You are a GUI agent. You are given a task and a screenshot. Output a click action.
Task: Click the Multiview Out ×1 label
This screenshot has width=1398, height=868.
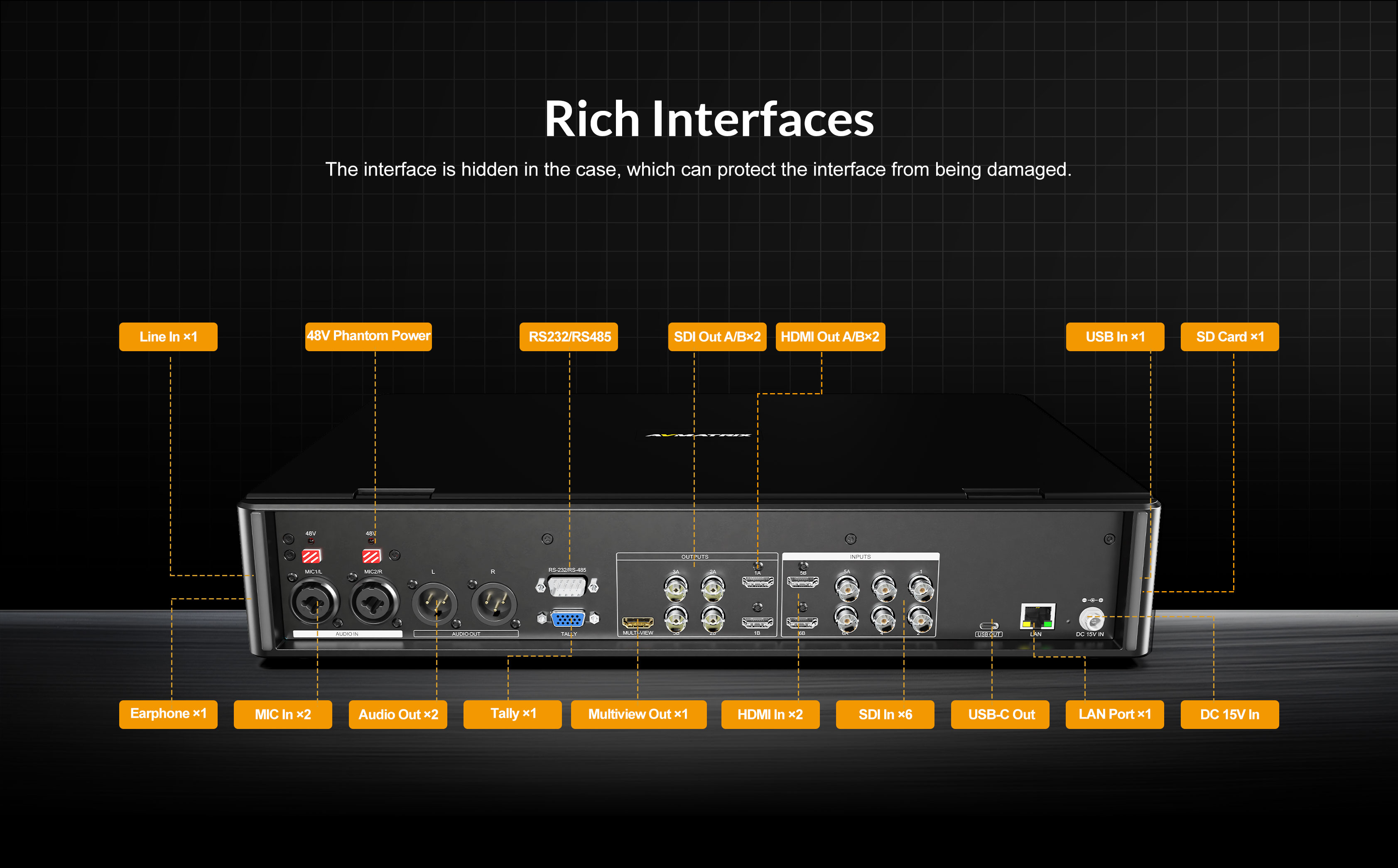[x=638, y=714]
